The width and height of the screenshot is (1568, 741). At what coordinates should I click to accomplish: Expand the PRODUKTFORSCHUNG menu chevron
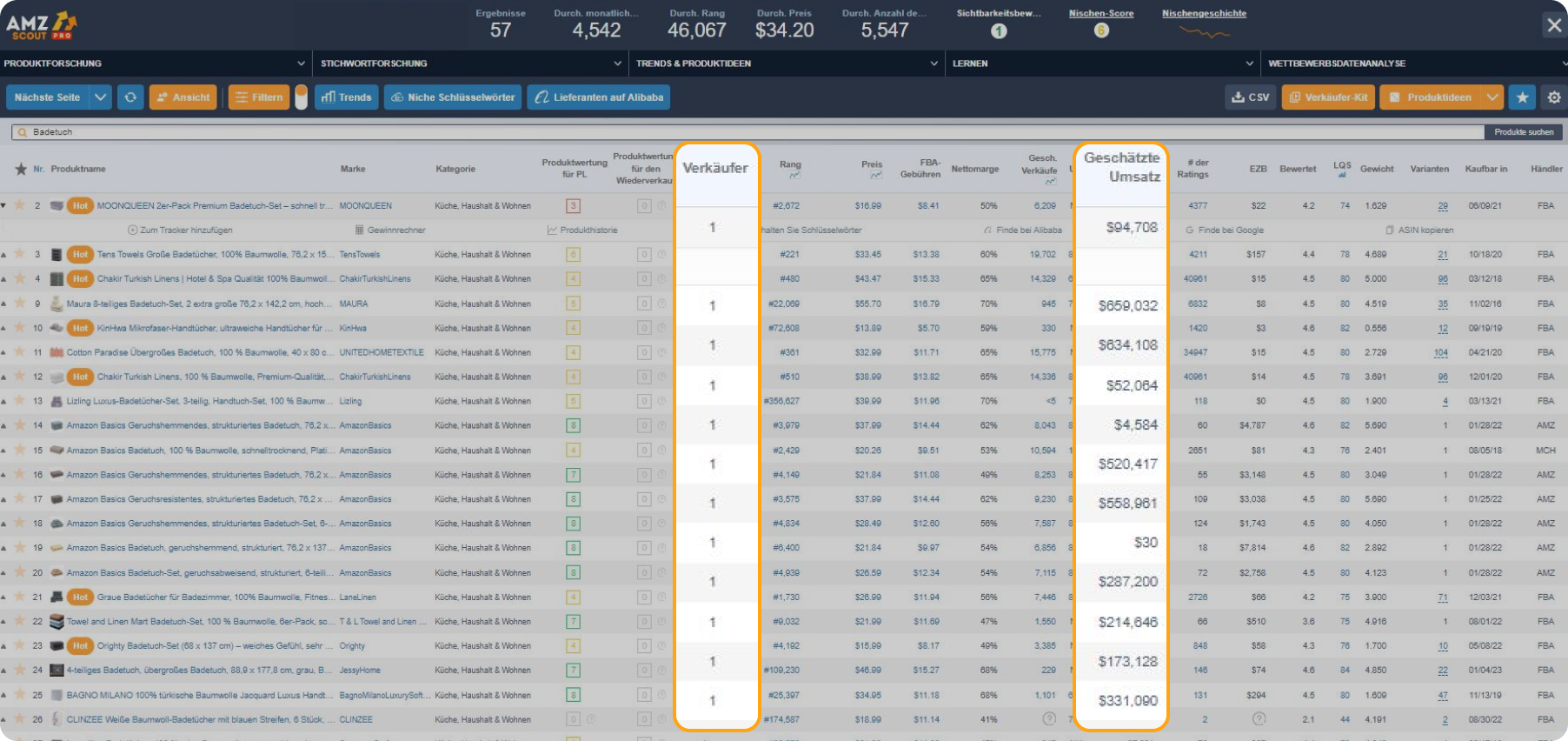(301, 63)
